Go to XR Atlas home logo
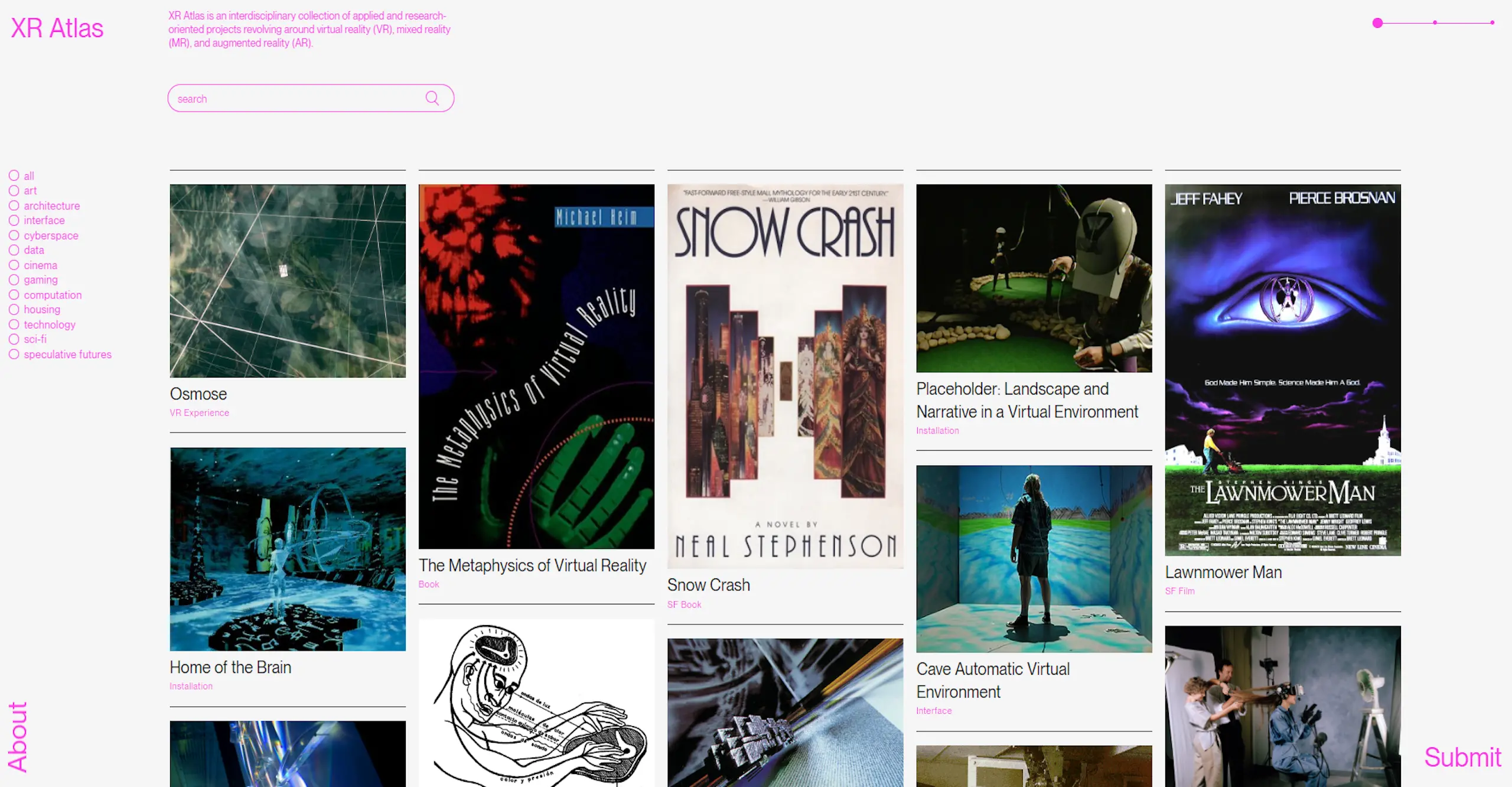Screen dimensions: 1512x787 click(57, 28)
